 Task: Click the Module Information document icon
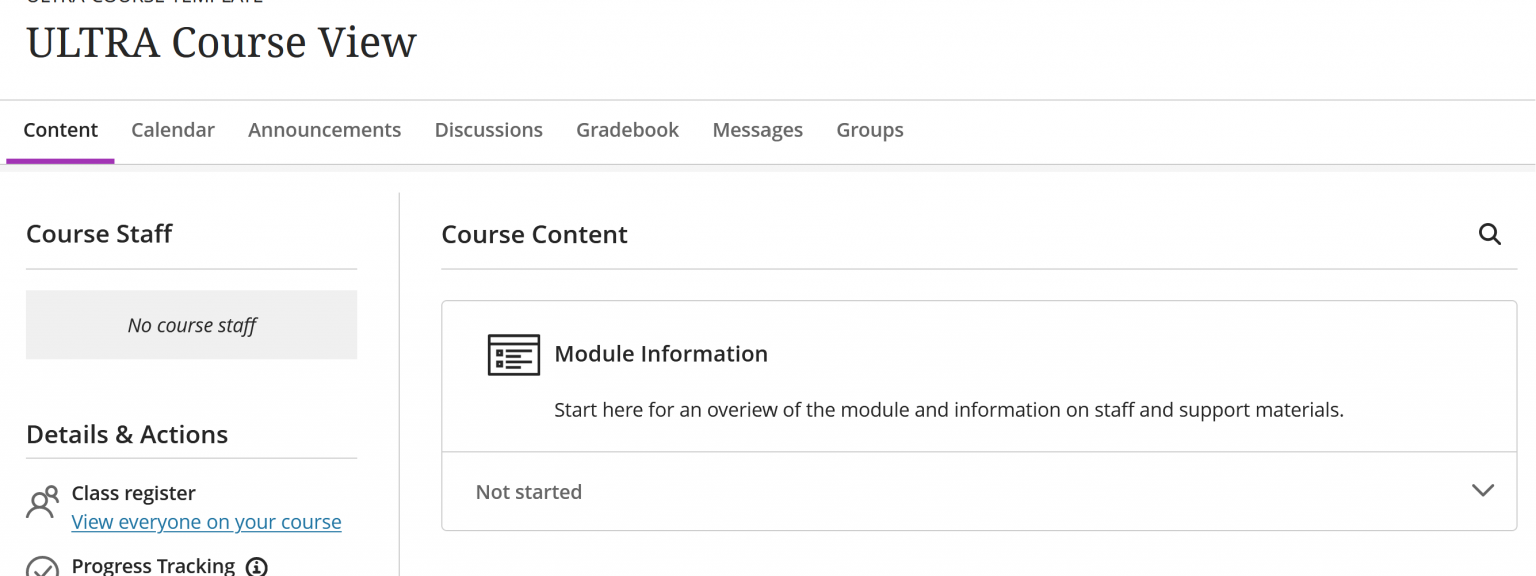[514, 354]
